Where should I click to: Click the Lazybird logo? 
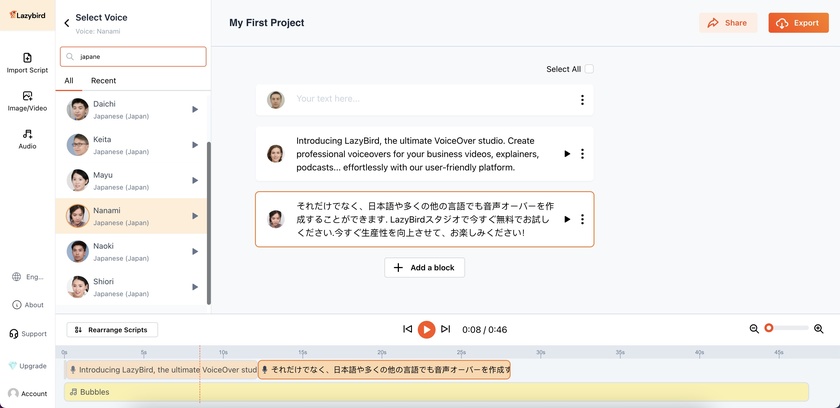[x=27, y=15]
